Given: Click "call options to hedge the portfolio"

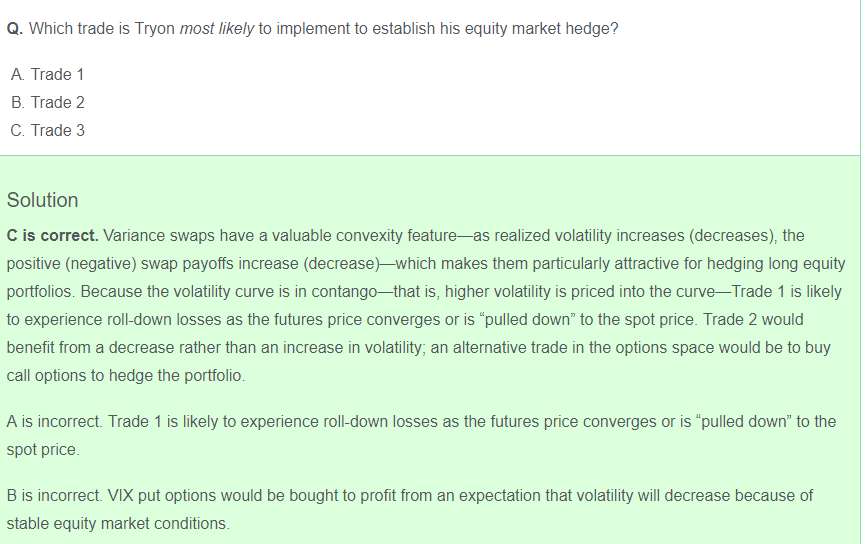Looking at the screenshot, I should click(x=127, y=376).
